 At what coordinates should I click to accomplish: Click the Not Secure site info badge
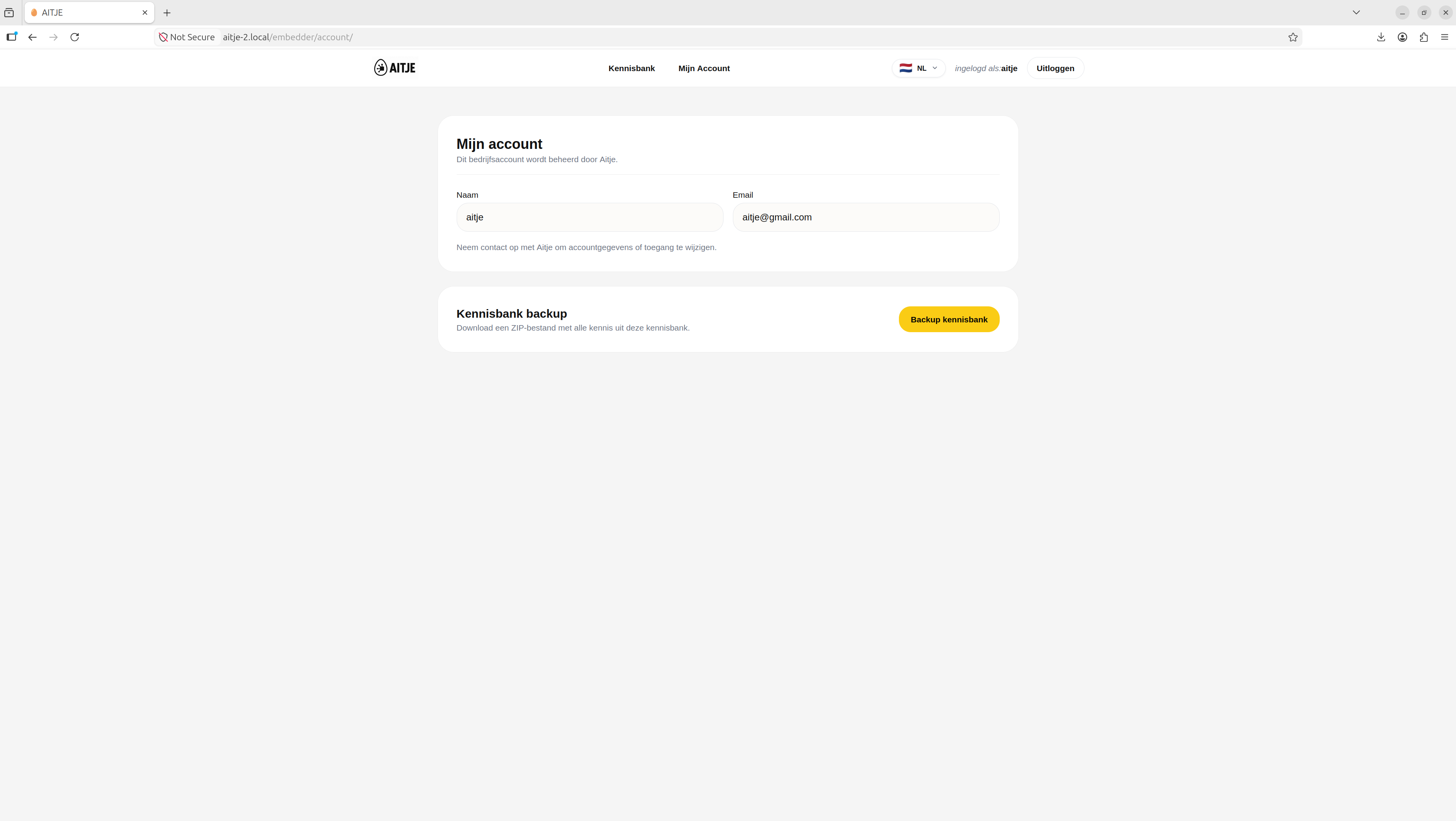[187, 38]
